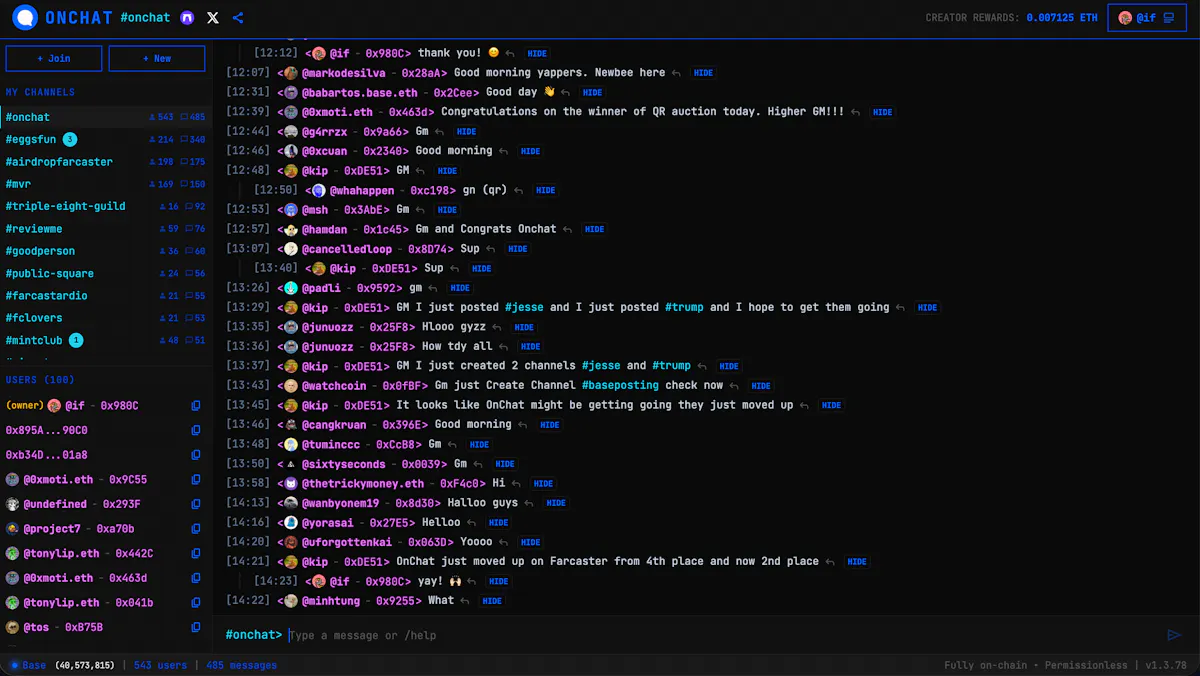Select the #fclovers channel
This screenshot has width=1200, height=676.
coord(105,318)
